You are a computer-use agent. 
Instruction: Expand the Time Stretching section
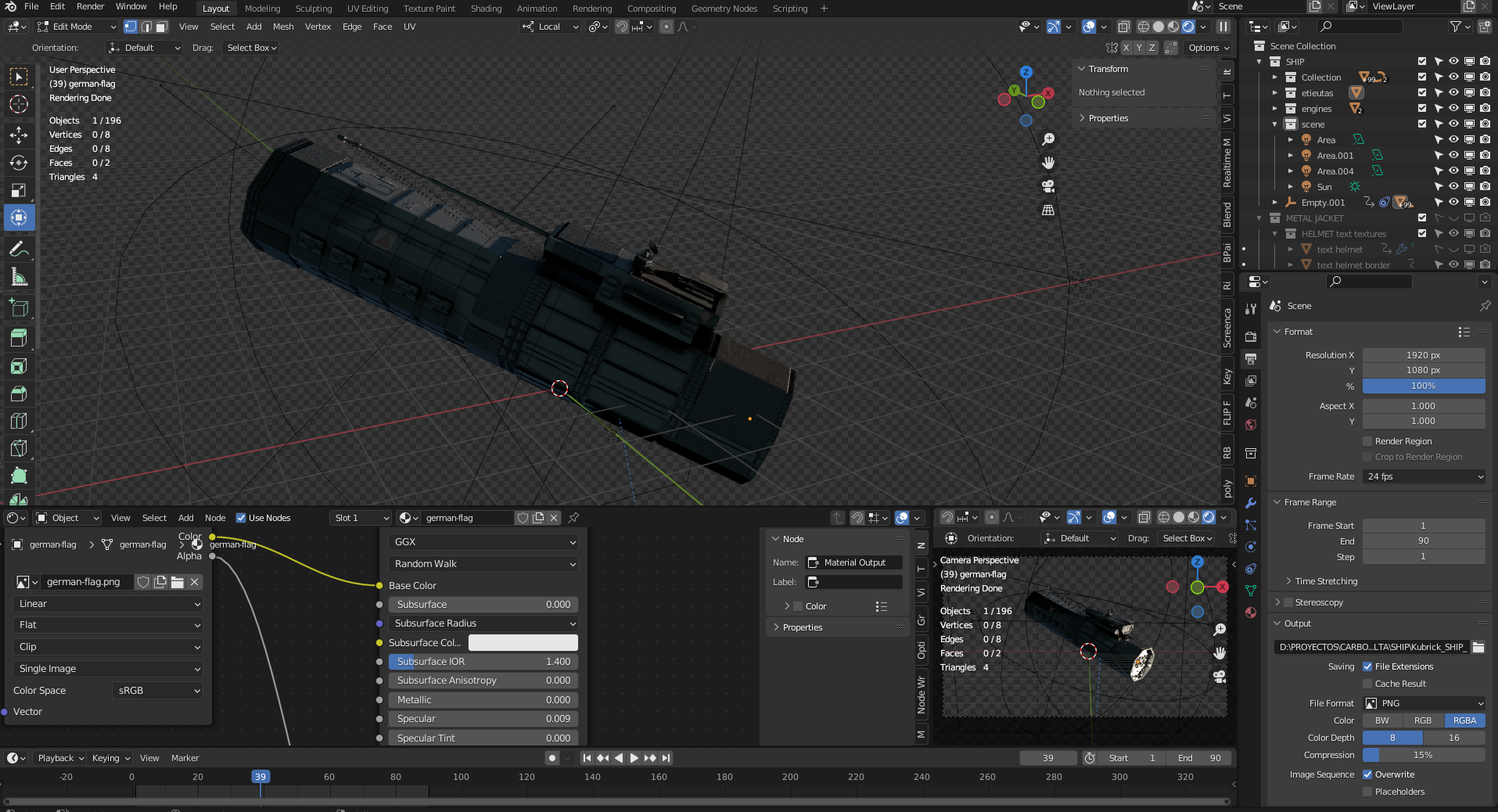click(x=1326, y=581)
